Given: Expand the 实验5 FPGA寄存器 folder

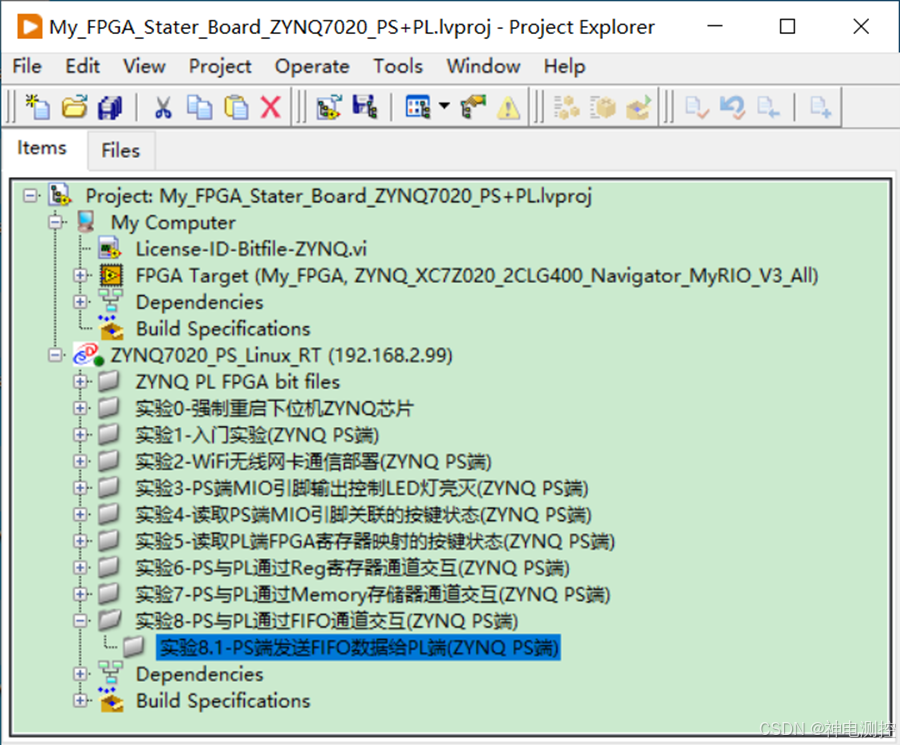Looking at the screenshot, I should click(81, 541).
